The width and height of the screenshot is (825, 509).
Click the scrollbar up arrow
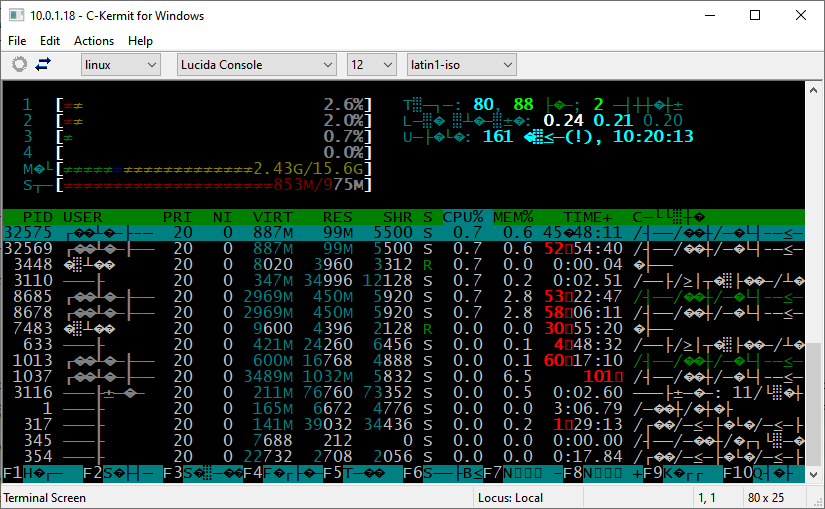coord(813,90)
